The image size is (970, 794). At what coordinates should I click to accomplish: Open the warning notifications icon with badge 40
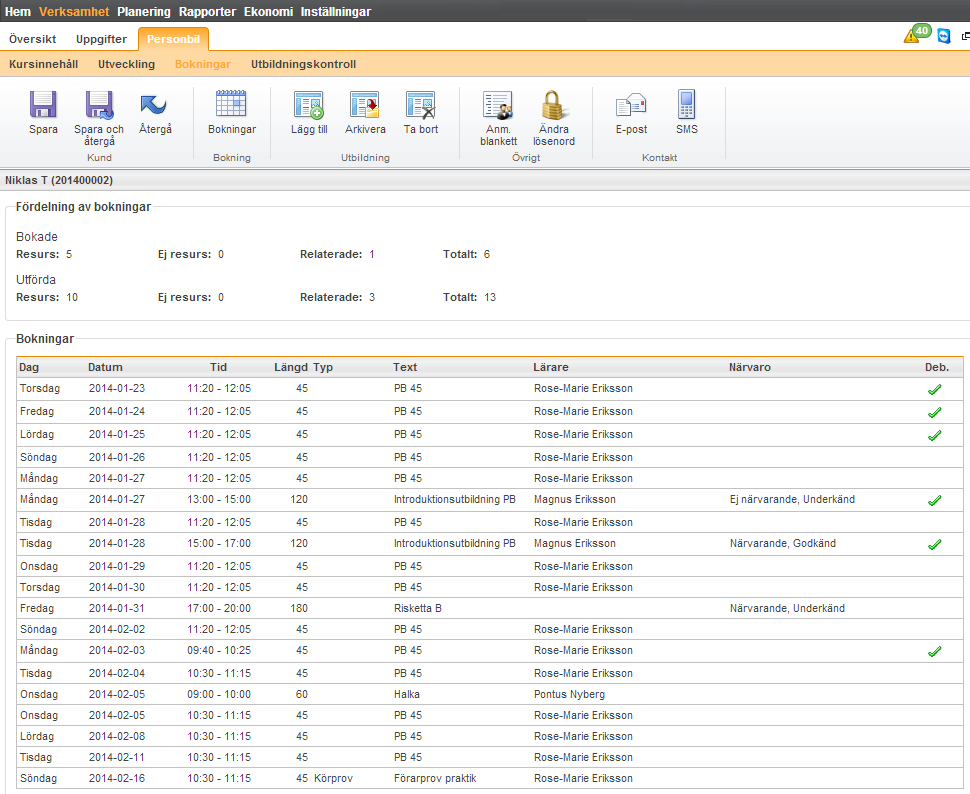click(x=917, y=35)
